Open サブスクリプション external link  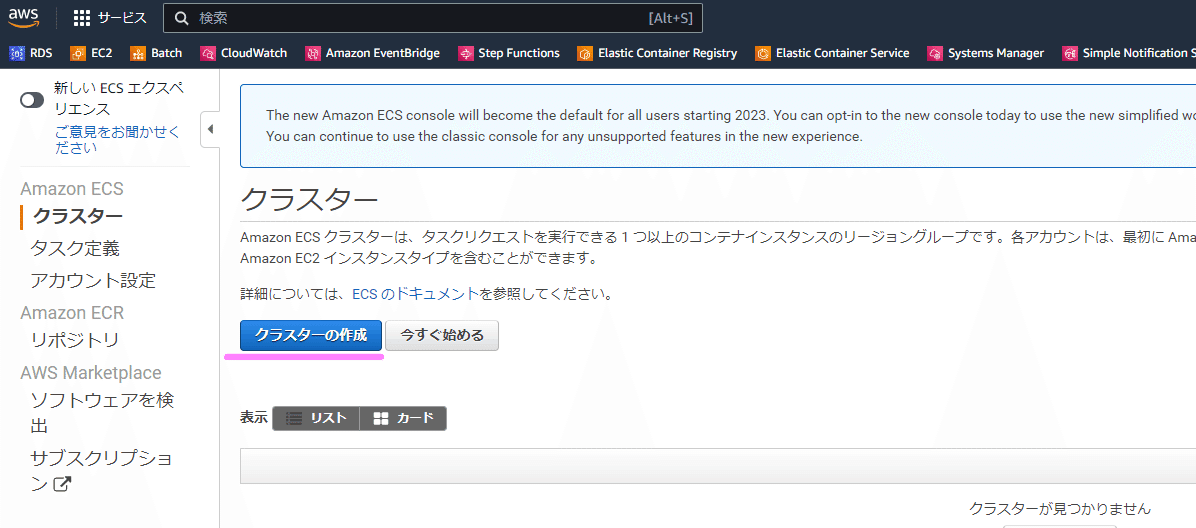point(101,471)
